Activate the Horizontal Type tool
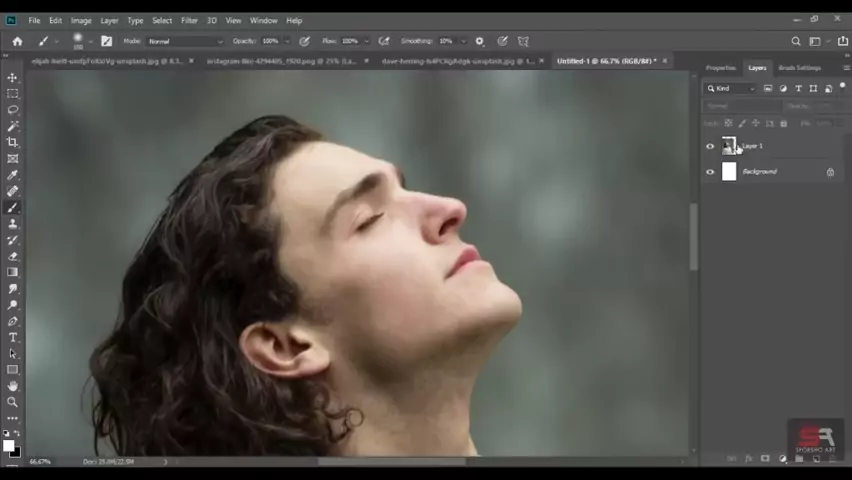This screenshot has width=852, height=480. [13, 337]
